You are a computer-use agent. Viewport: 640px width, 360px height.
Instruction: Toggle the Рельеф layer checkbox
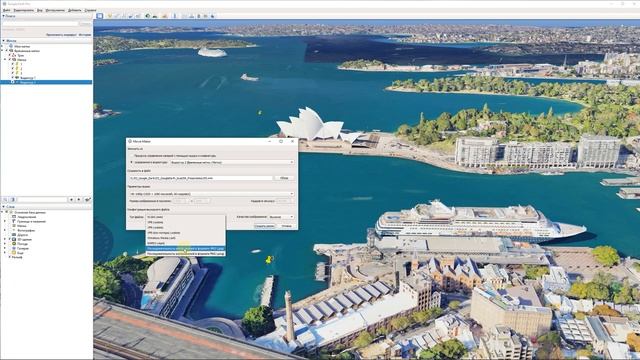click(x=9, y=257)
